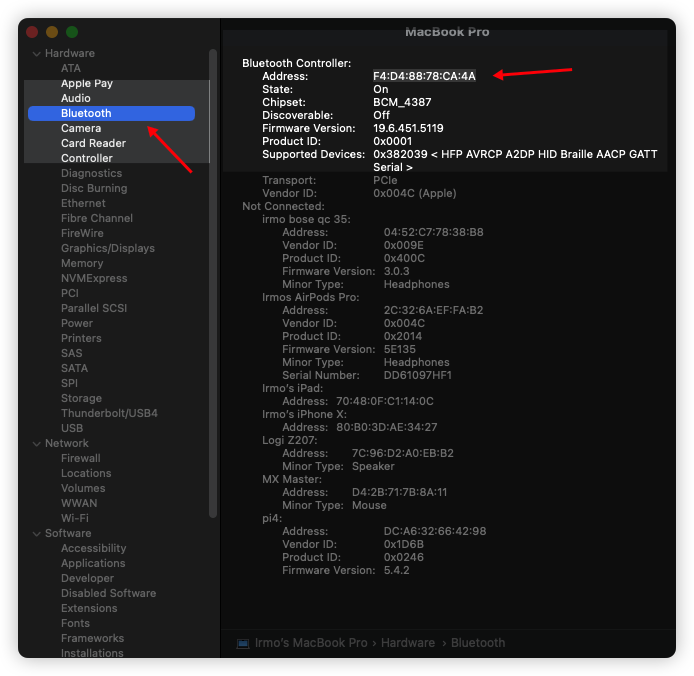The width and height of the screenshot is (694, 676).
Task: Open NVMExpress entry
Action: click(94, 278)
